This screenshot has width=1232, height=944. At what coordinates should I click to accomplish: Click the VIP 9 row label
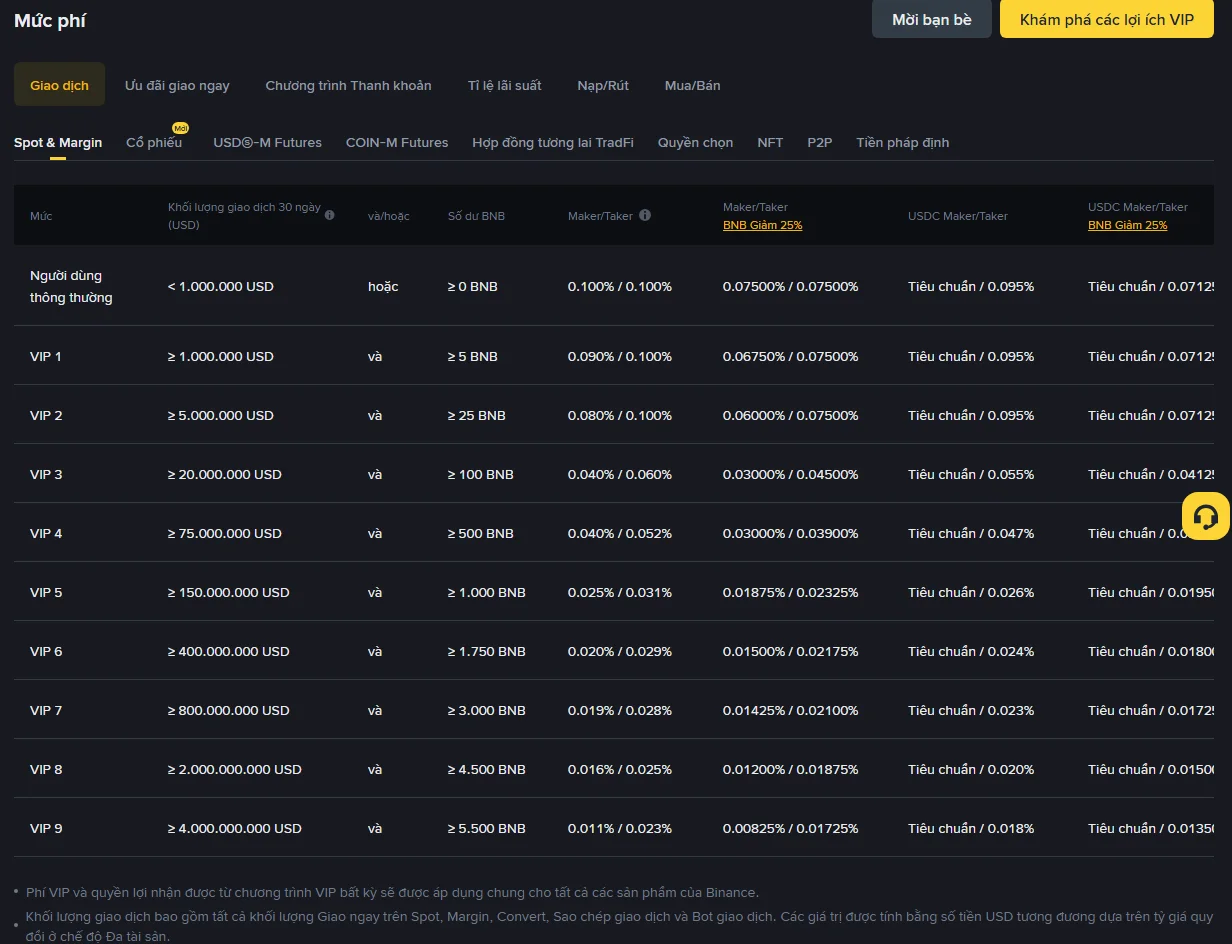point(46,828)
